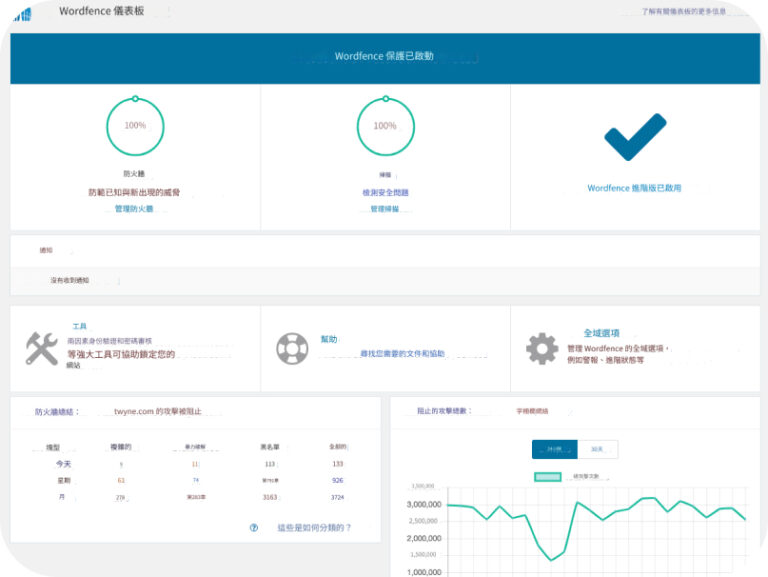The height and width of the screenshot is (577, 768).
Task: Click the blue premium checkmark icon
Action: pos(635,137)
